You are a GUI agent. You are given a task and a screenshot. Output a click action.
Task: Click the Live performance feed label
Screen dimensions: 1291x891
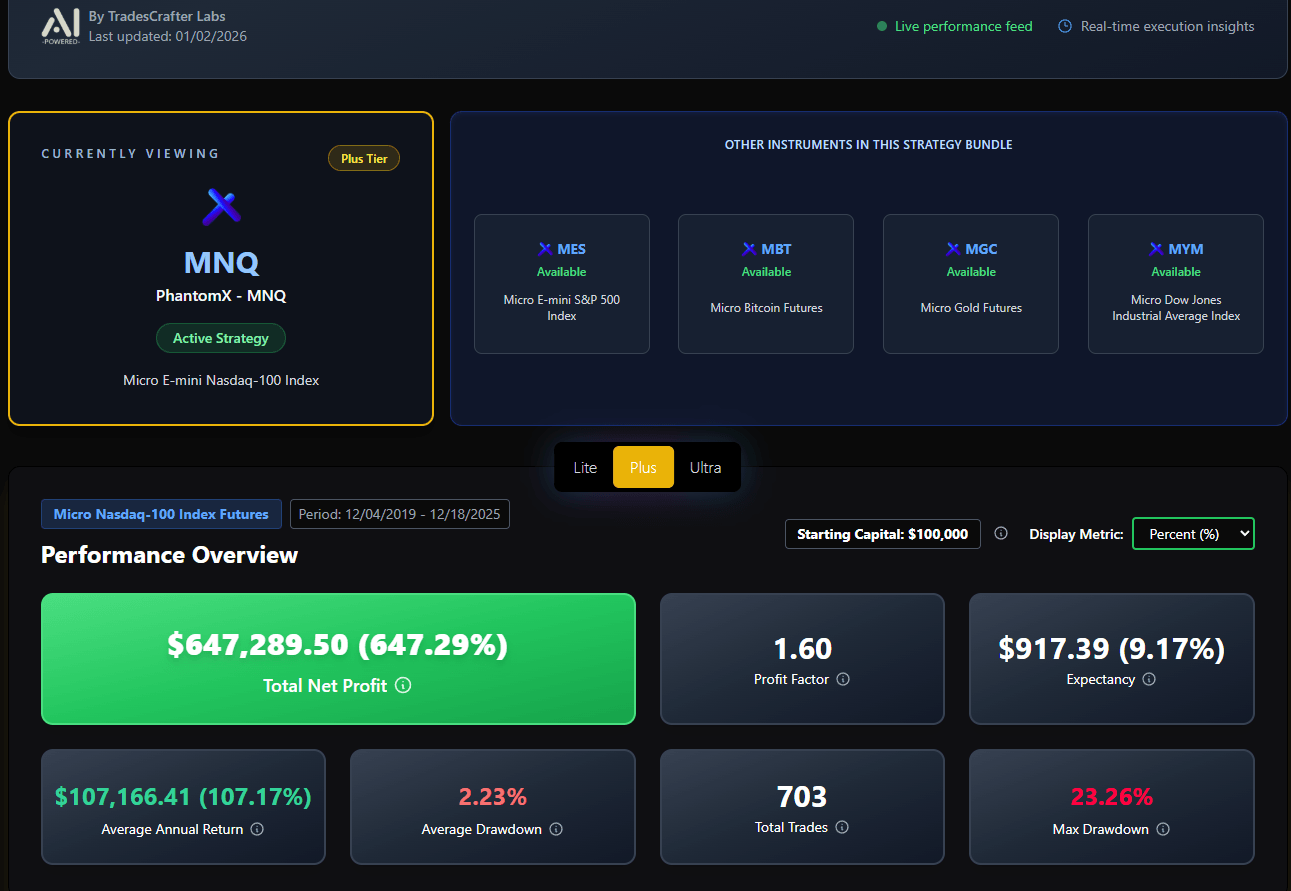click(964, 27)
